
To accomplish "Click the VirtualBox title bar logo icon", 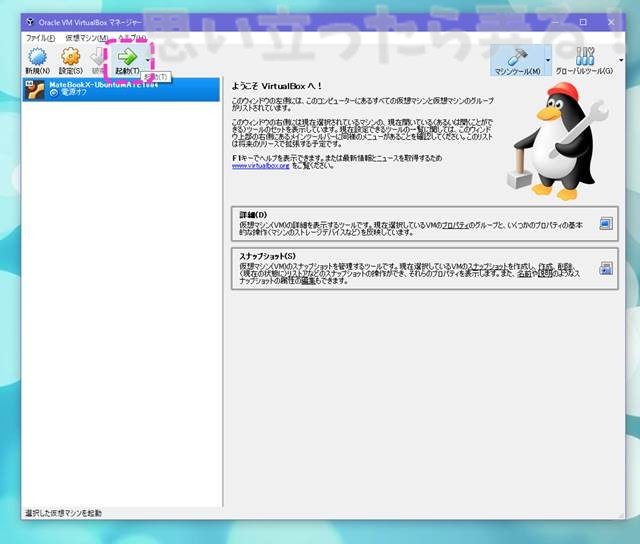I will pos(30,22).
